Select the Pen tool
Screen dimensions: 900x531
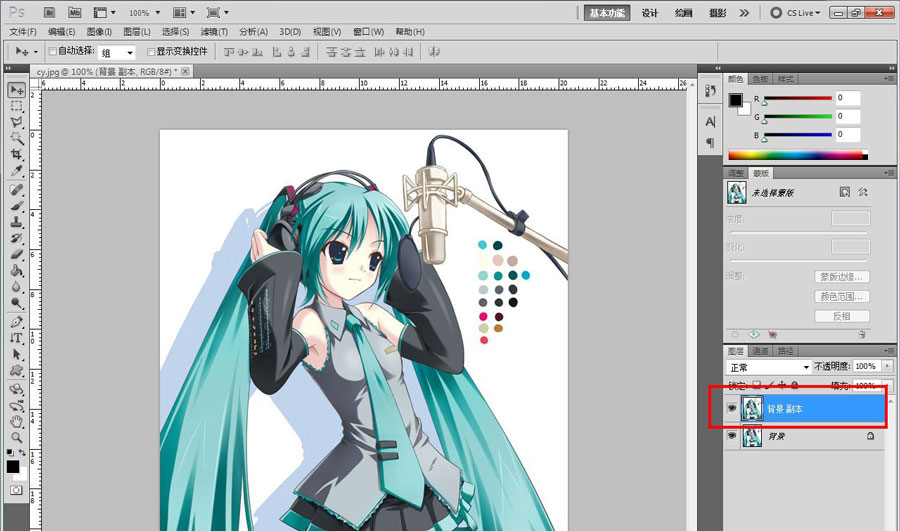tap(17, 321)
